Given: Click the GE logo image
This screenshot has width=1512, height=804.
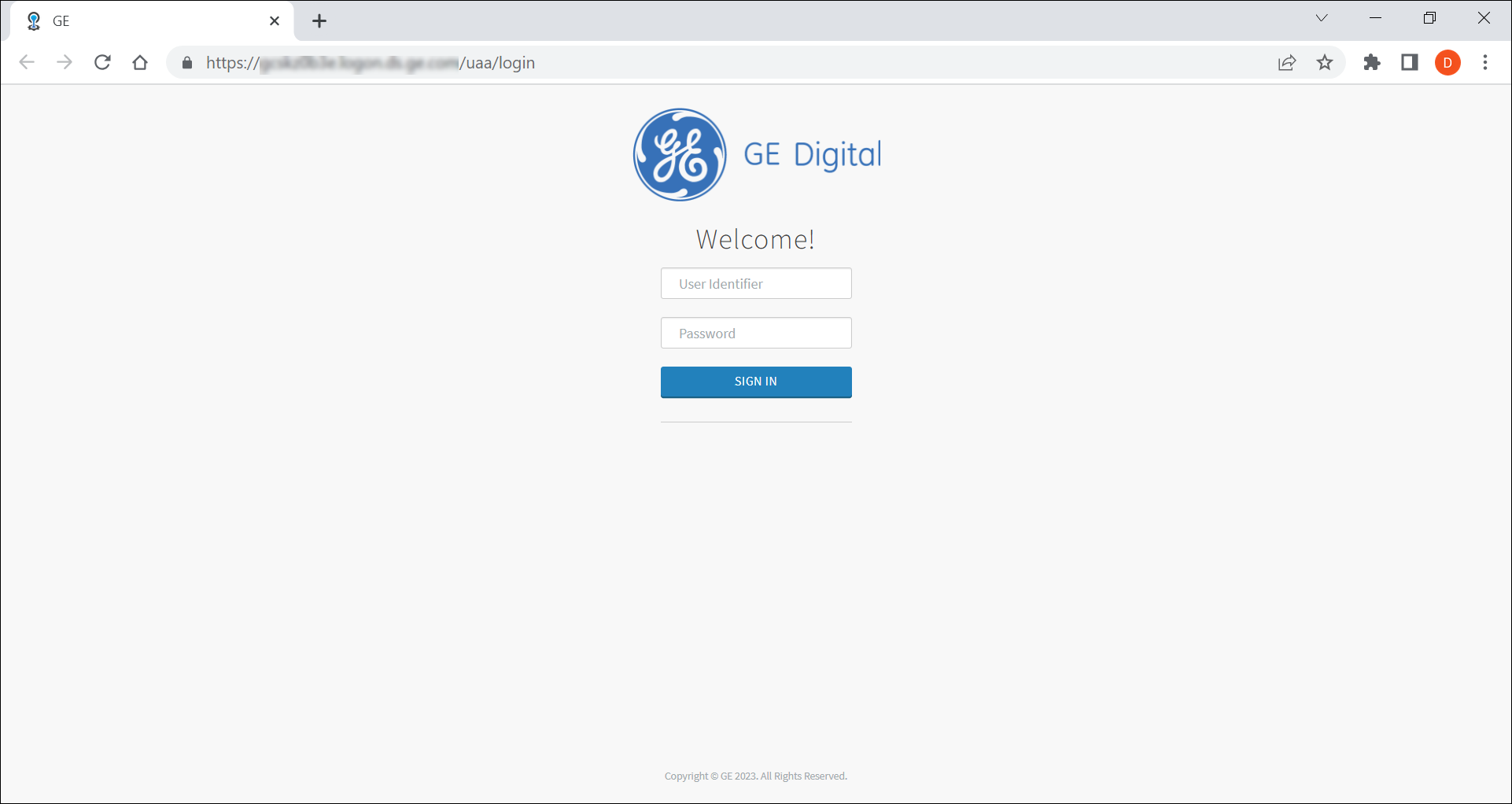Looking at the screenshot, I should (680, 155).
